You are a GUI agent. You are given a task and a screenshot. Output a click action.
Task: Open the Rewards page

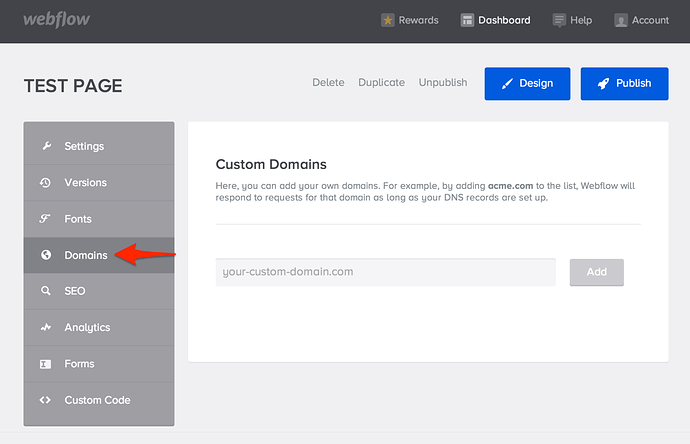(410, 20)
